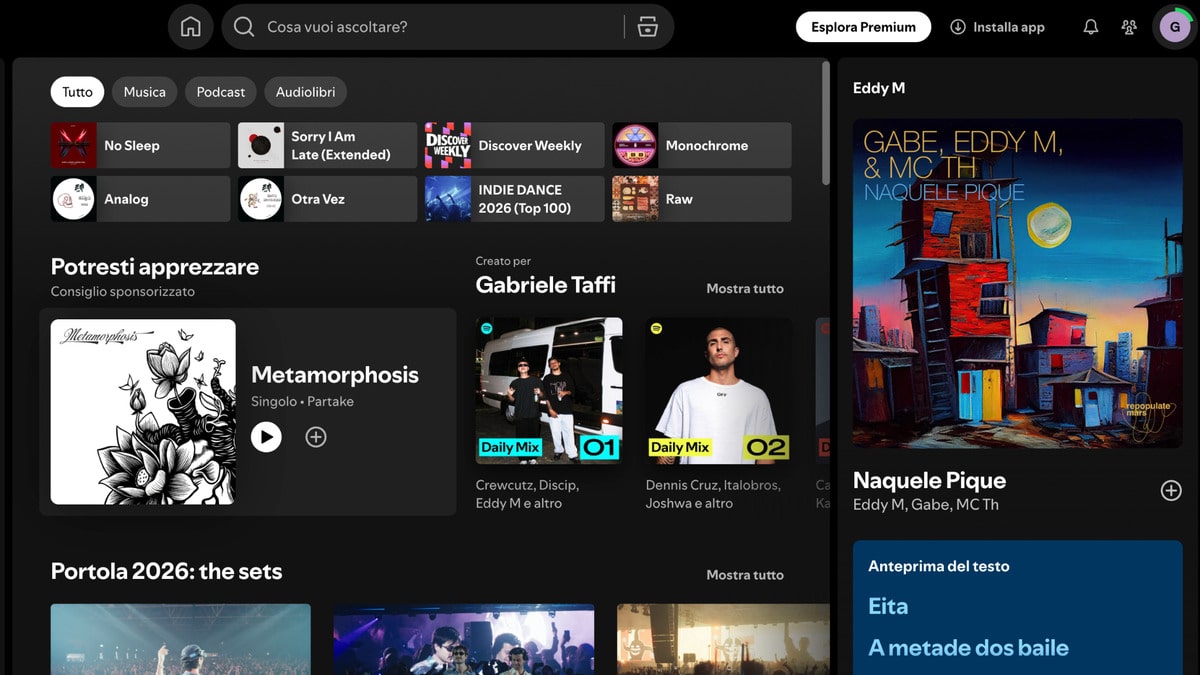
Task: Open the Browse icon in search bar
Action: click(648, 27)
